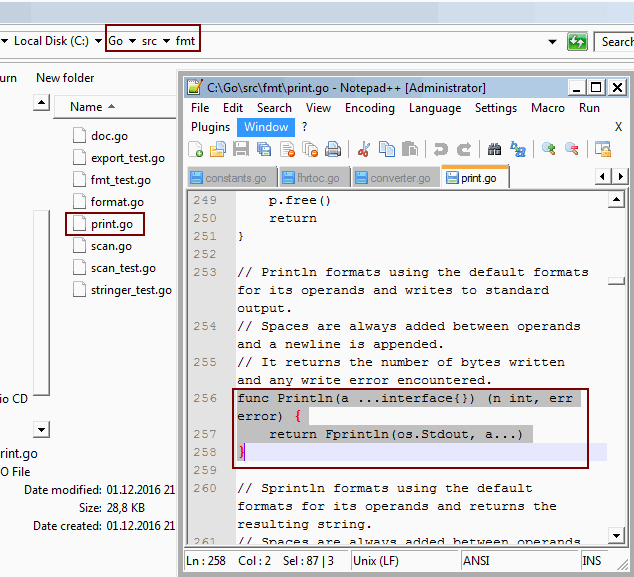
Task: Click the Undo arrow icon
Action: tap(440, 150)
